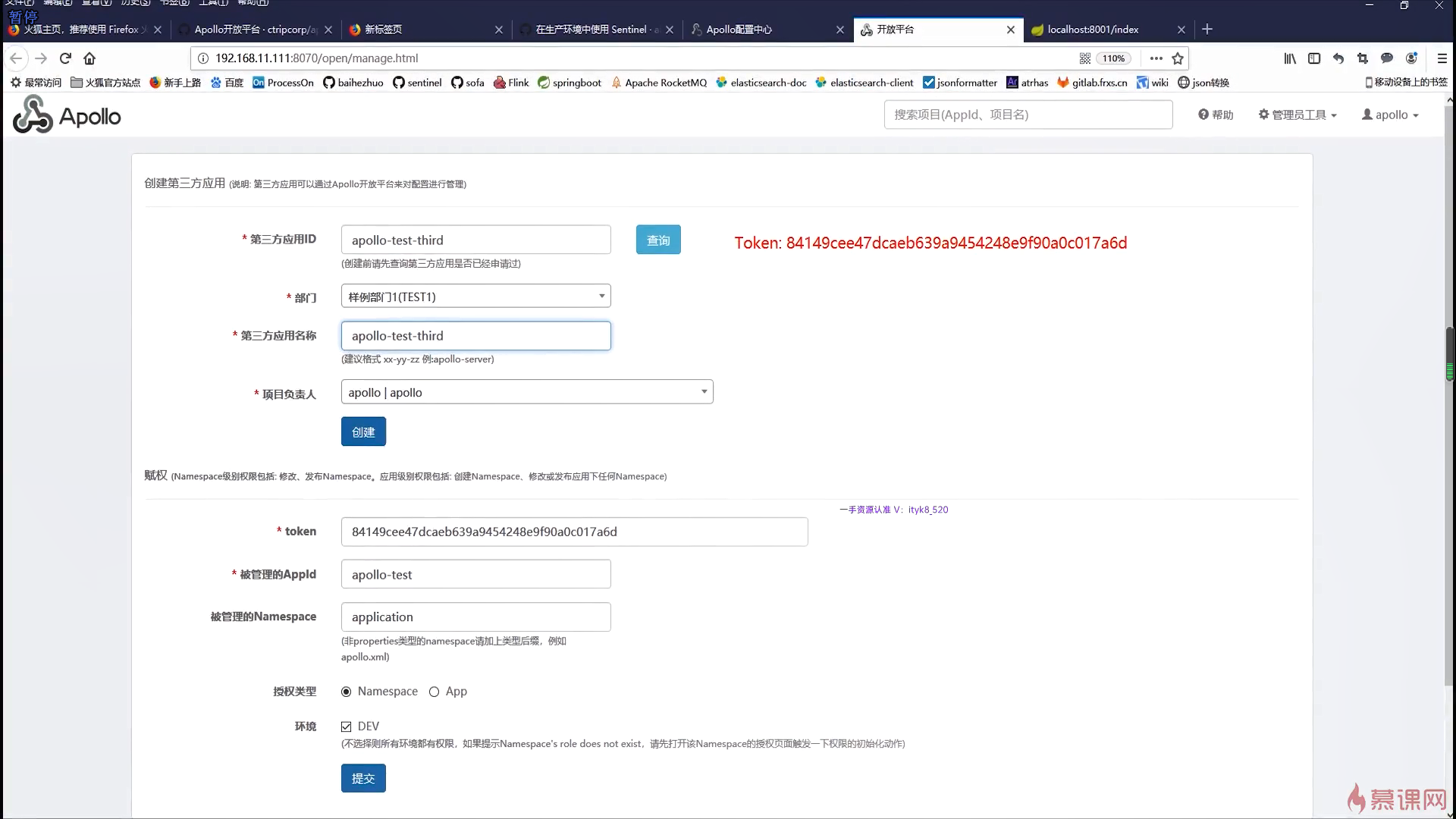Click the Apollo logo icon
Viewport: 1456px width, 819px height.
(33, 115)
